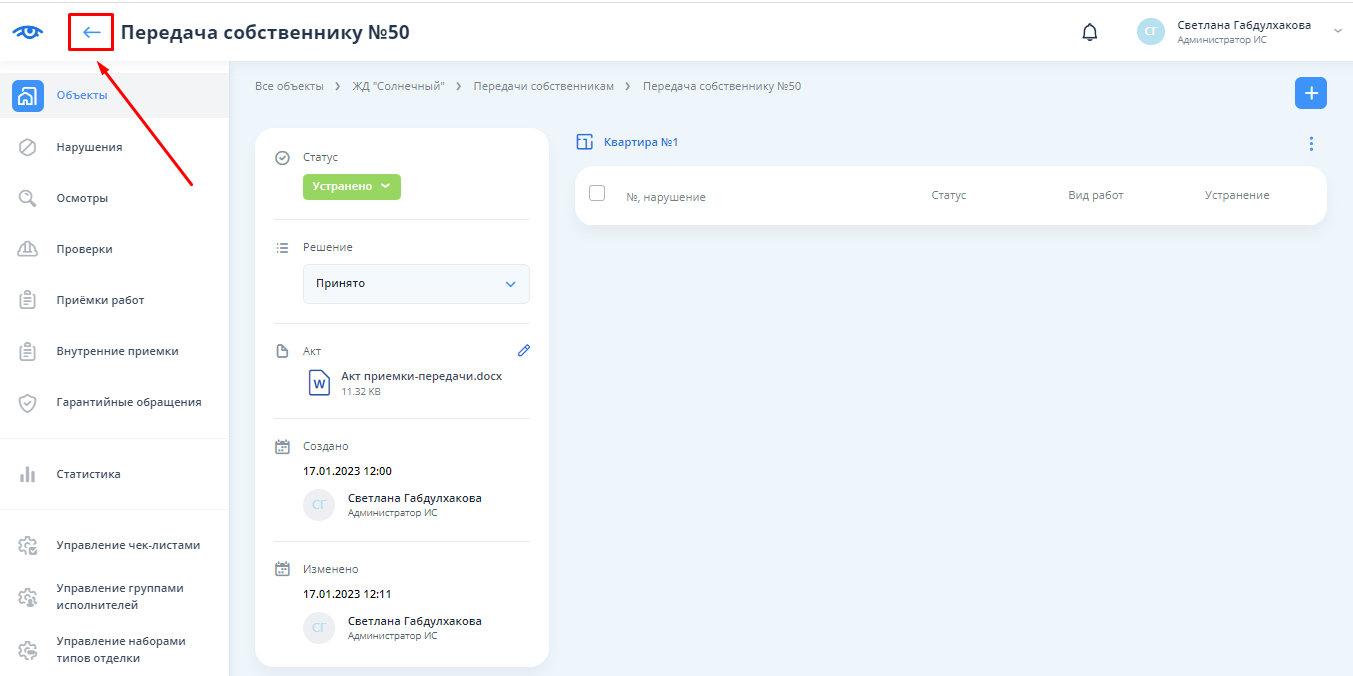Image resolution: width=1353 pixels, height=676 pixels.
Task: Click the Статистика bar chart icon
Action: (x=28, y=474)
